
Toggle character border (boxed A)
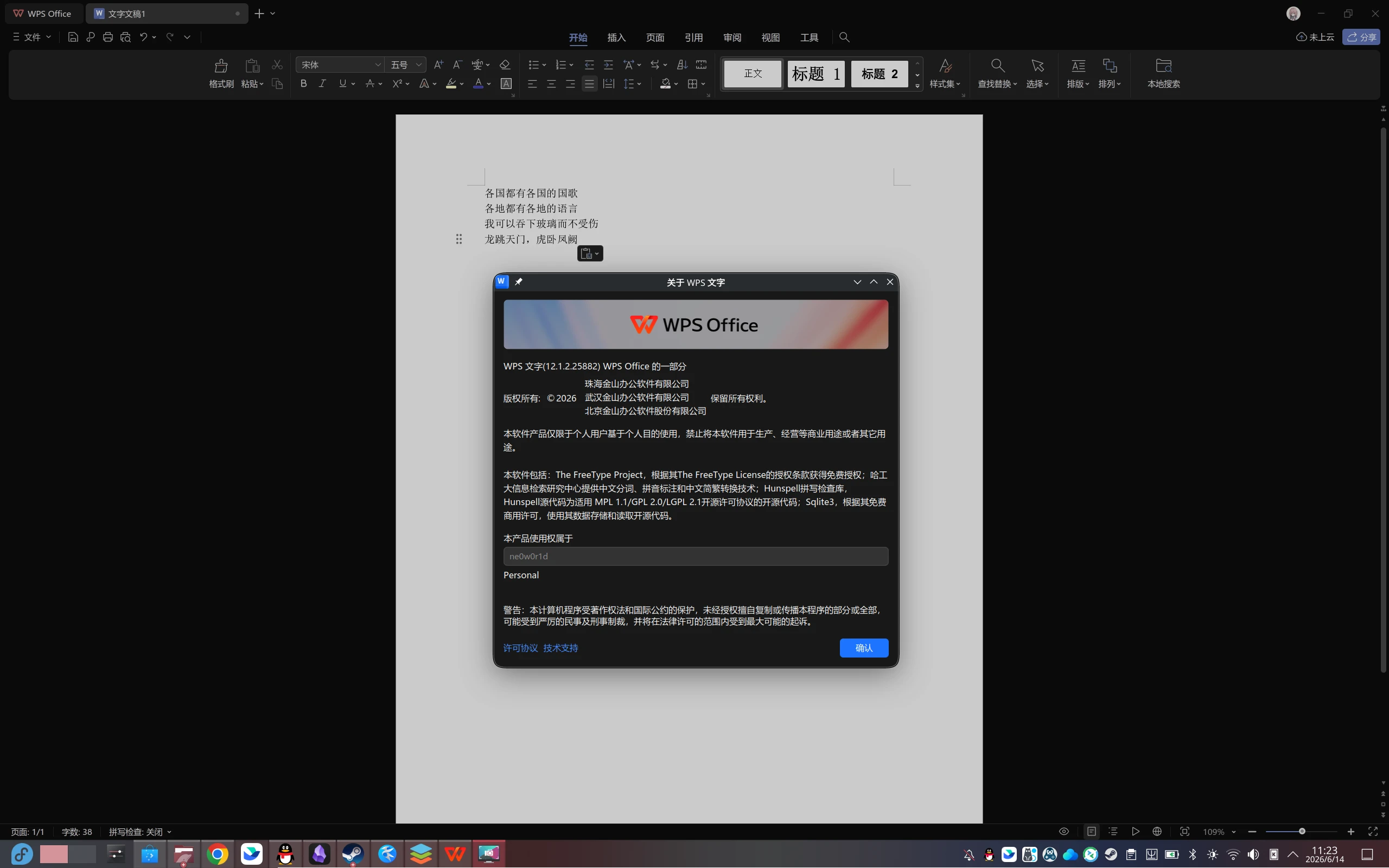click(x=506, y=84)
